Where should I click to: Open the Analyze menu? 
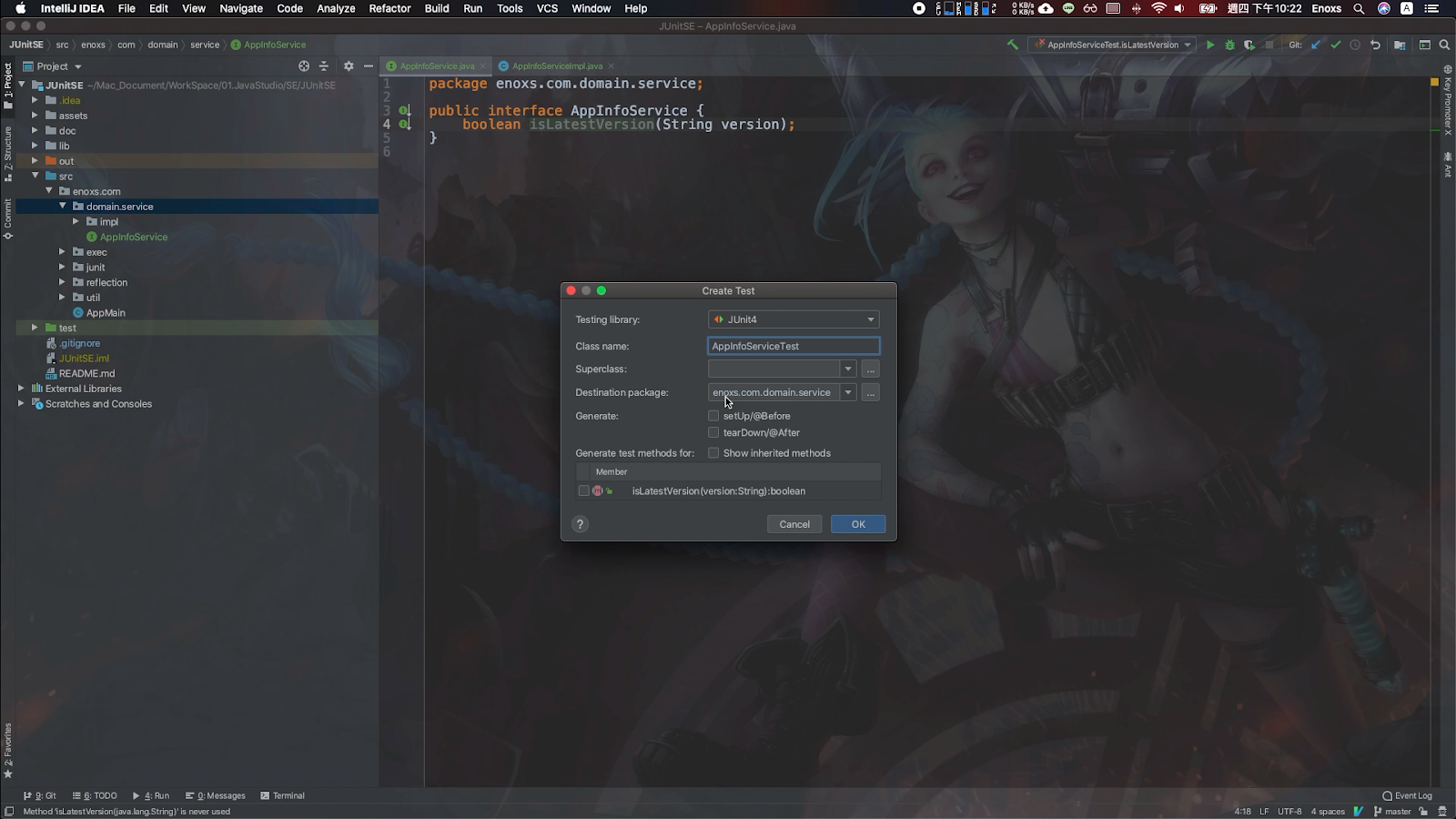[x=336, y=8]
